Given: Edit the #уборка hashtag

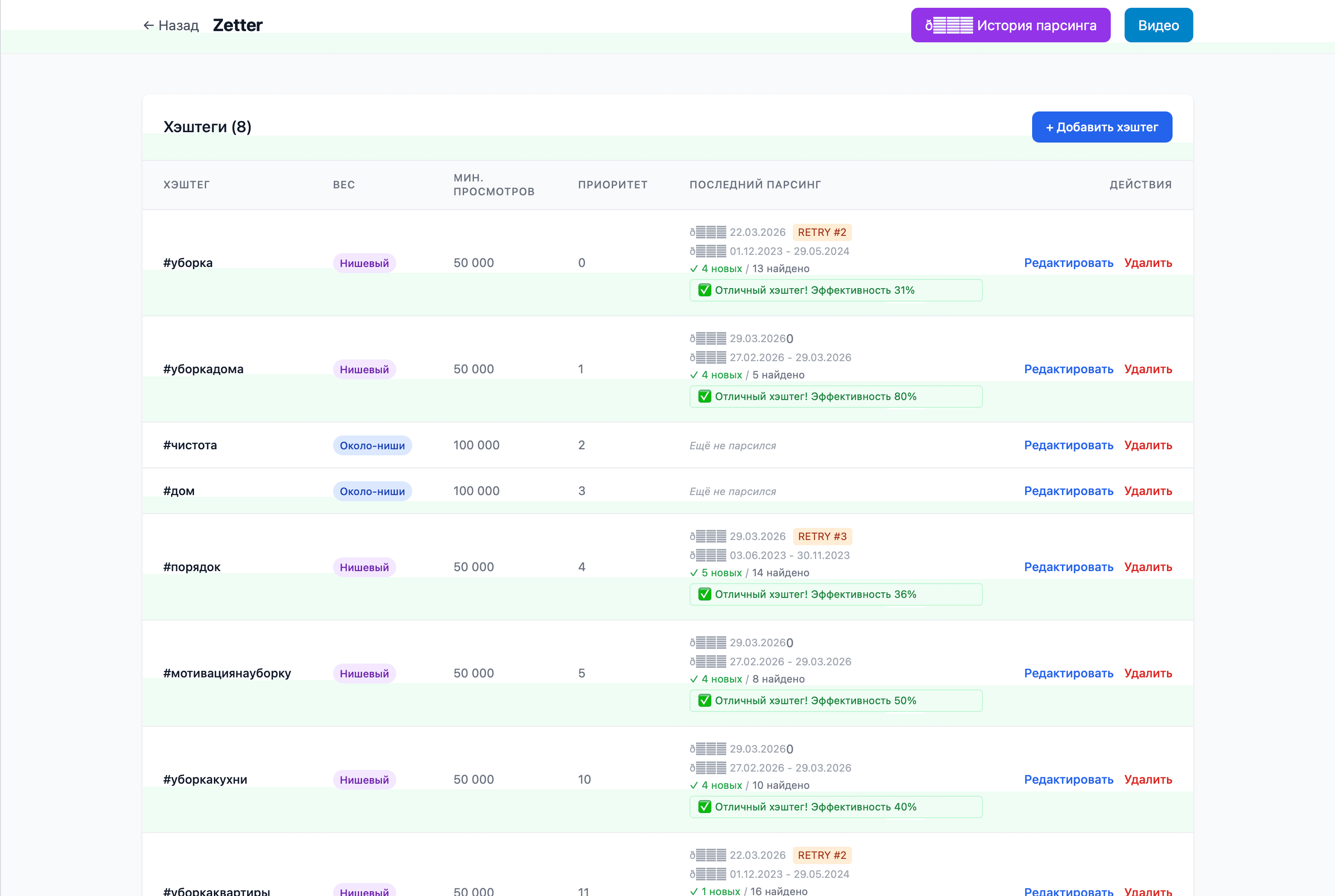Looking at the screenshot, I should 1068,263.
